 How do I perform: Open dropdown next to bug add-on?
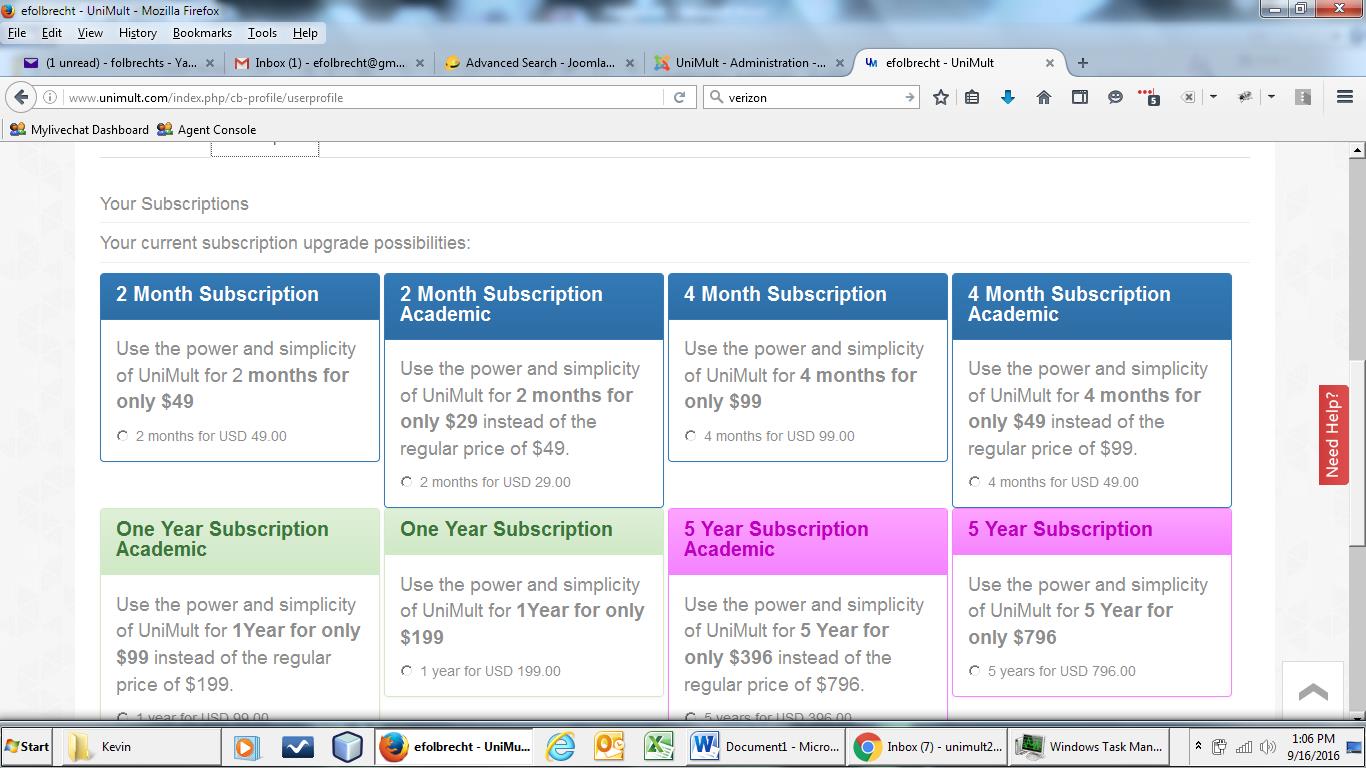point(1271,97)
